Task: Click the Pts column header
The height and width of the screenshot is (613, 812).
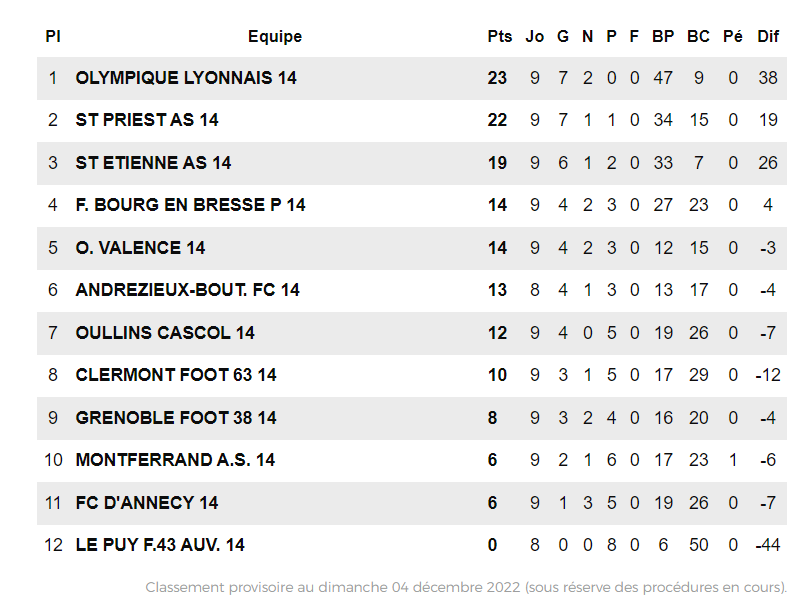Action: (x=499, y=37)
